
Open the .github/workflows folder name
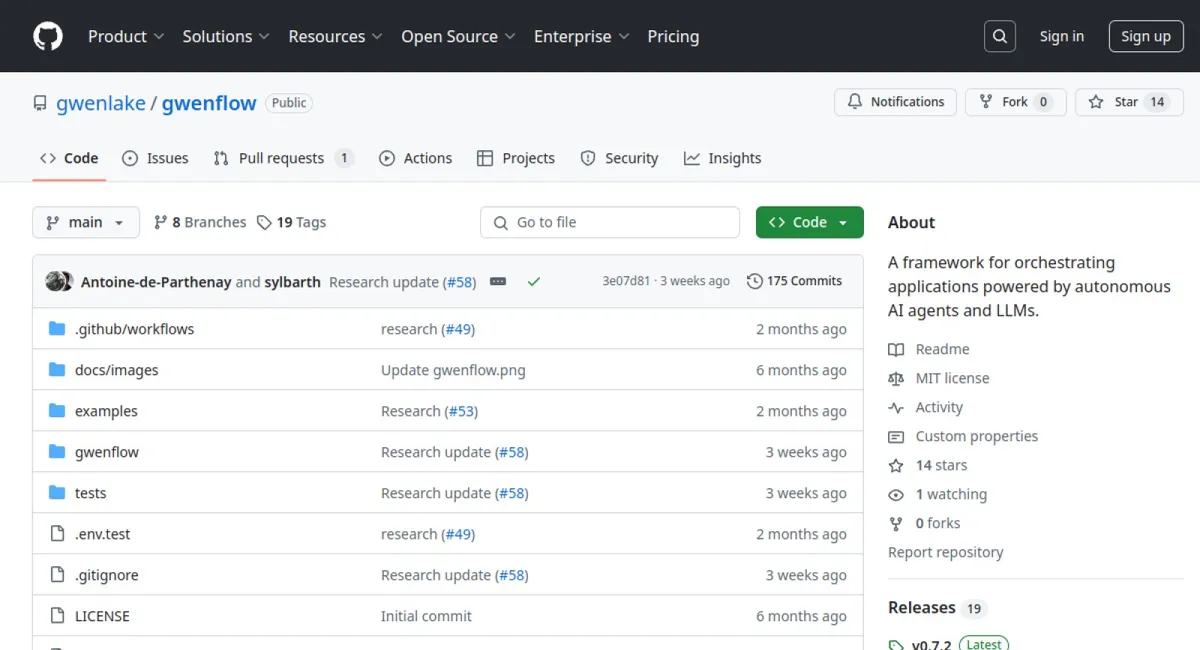click(x=134, y=329)
